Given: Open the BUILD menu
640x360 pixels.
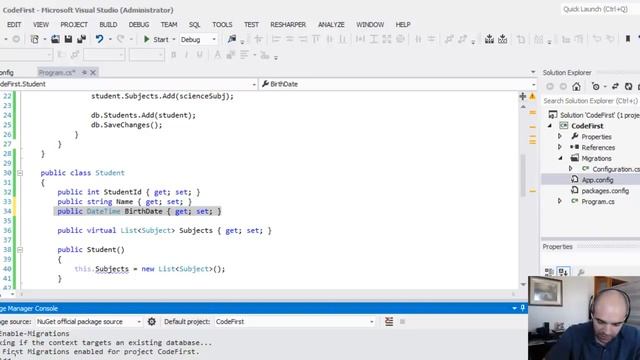Looking at the screenshot, I should point(108,24).
